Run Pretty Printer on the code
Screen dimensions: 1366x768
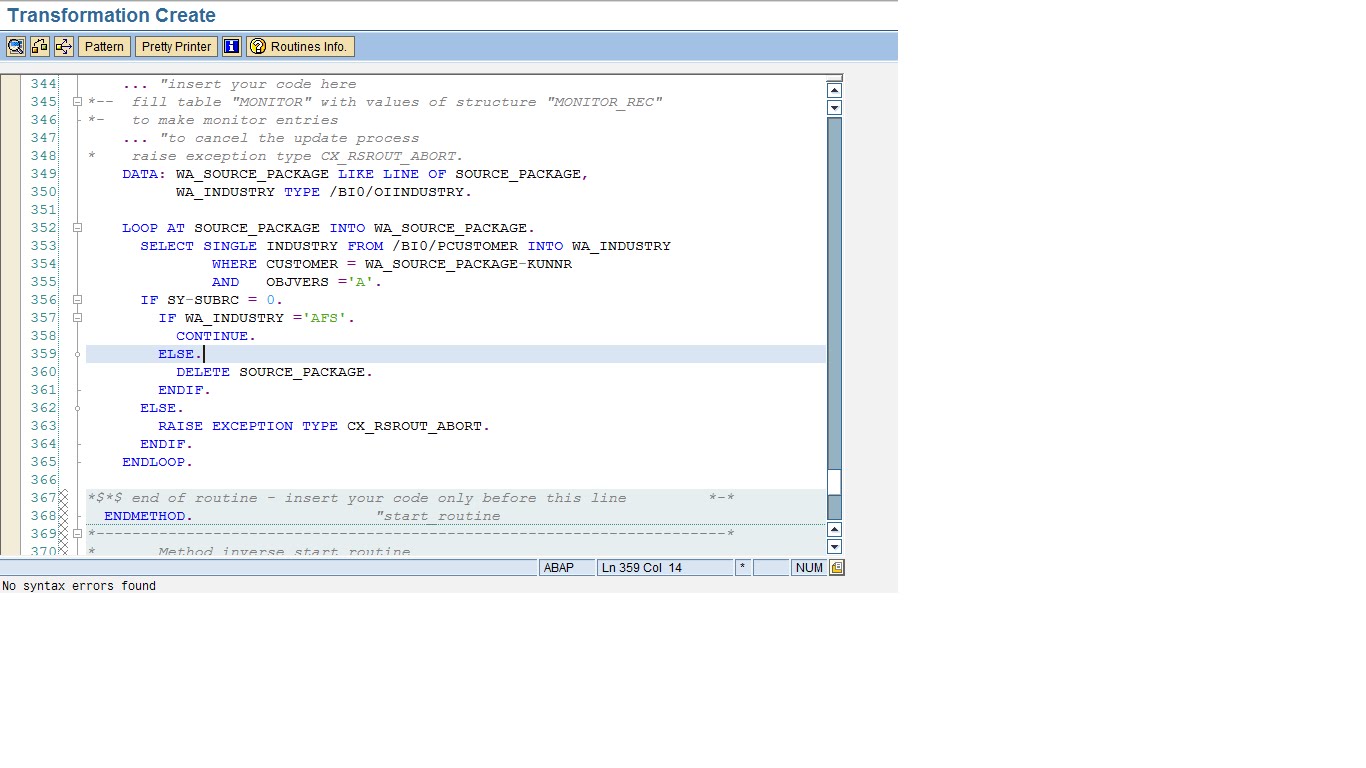(x=176, y=46)
